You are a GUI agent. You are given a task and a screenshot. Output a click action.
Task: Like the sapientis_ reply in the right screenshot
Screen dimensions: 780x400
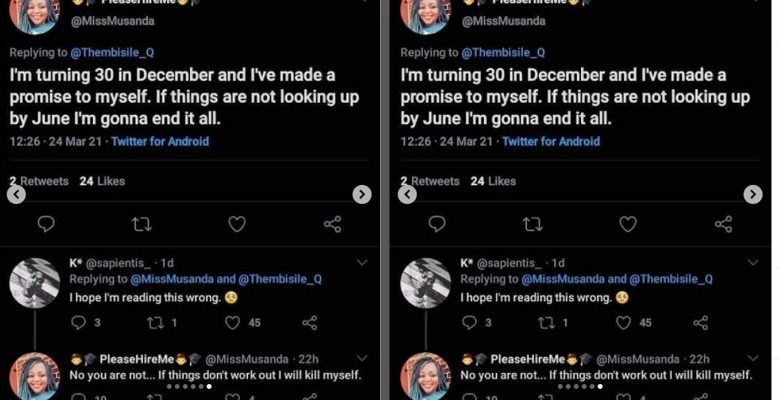[x=623, y=322]
